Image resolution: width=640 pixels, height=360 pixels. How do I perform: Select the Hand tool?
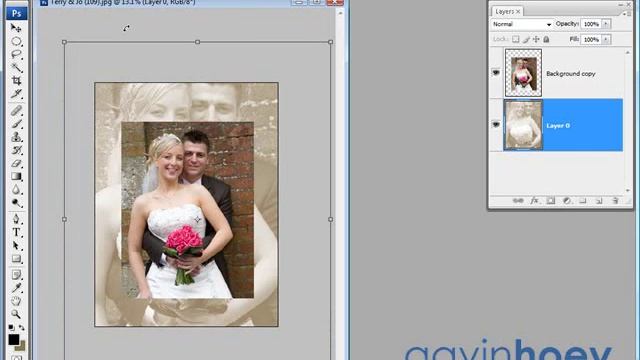click(x=16, y=301)
